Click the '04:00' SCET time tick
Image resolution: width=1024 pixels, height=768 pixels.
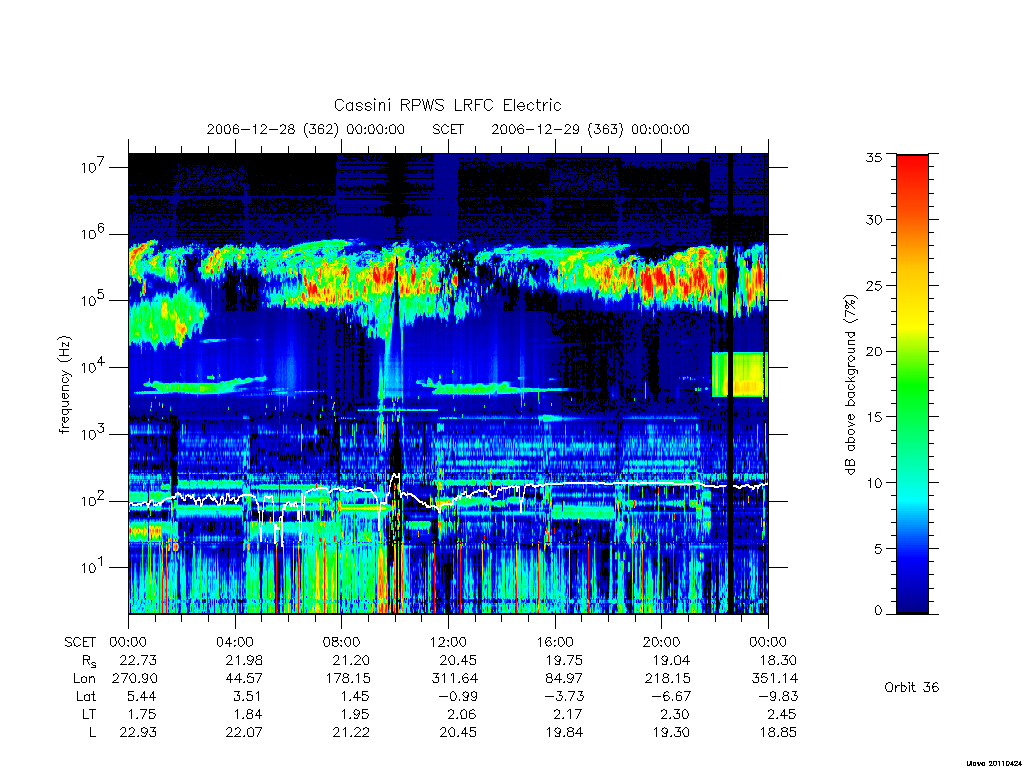pos(234,642)
